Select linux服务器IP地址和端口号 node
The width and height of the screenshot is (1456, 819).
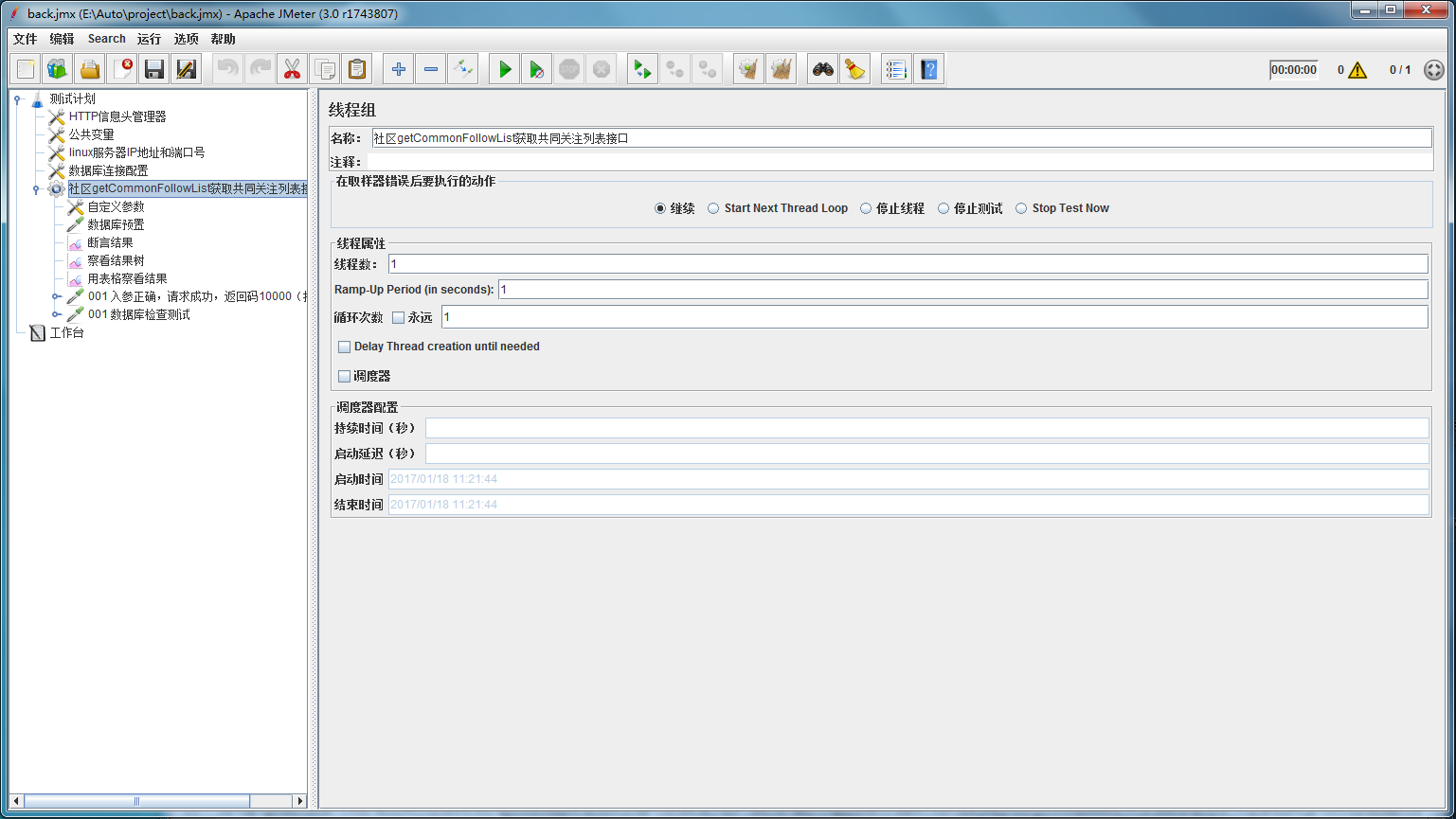point(137,152)
